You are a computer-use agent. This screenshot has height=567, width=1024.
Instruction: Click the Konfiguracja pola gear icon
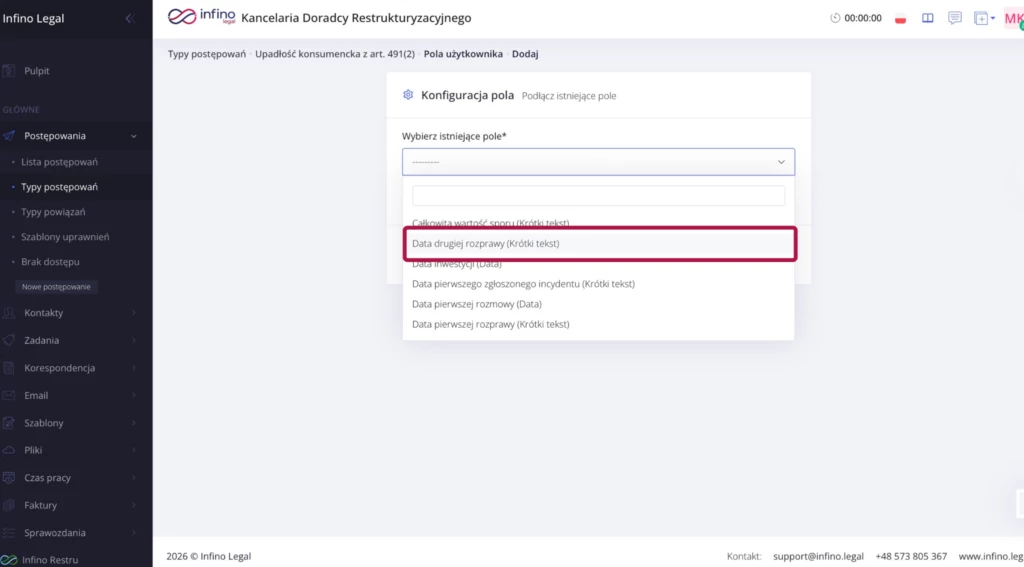point(408,95)
